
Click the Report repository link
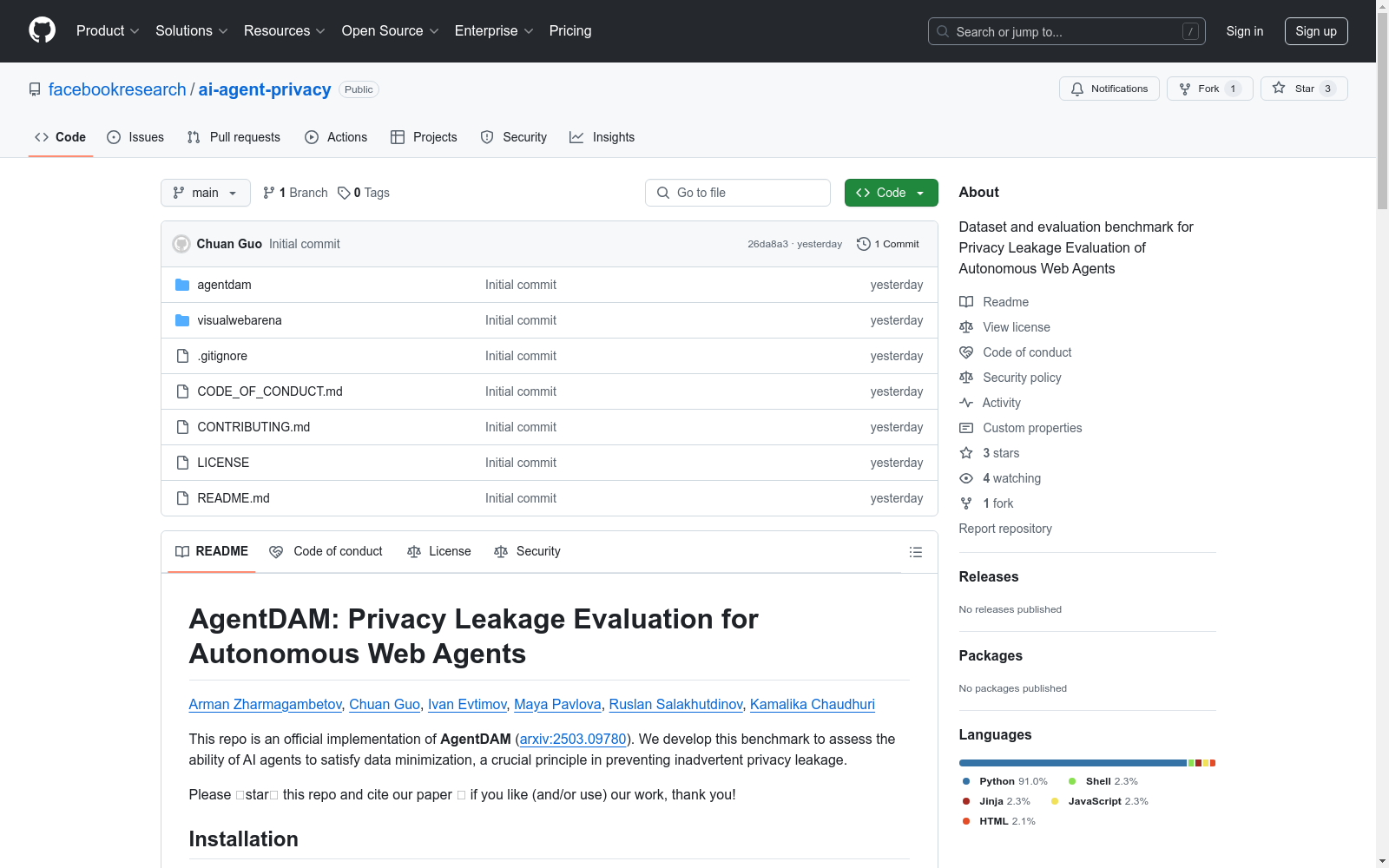(x=1005, y=529)
